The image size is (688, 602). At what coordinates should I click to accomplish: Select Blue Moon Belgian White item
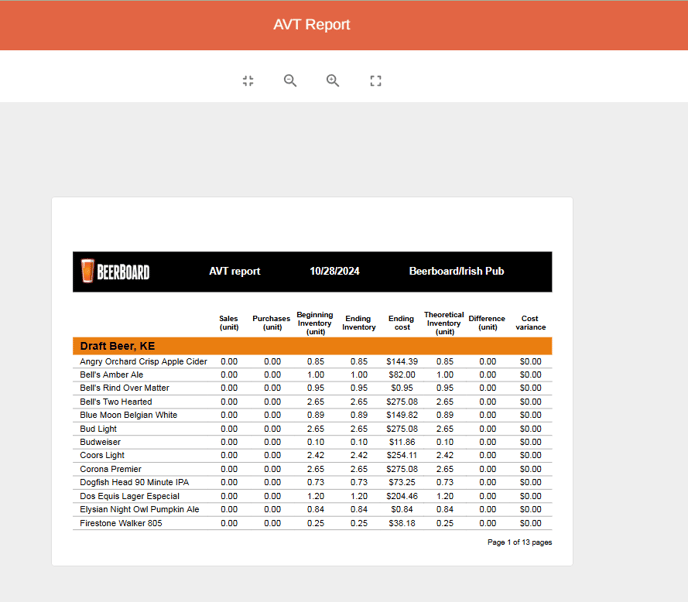point(129,415)
